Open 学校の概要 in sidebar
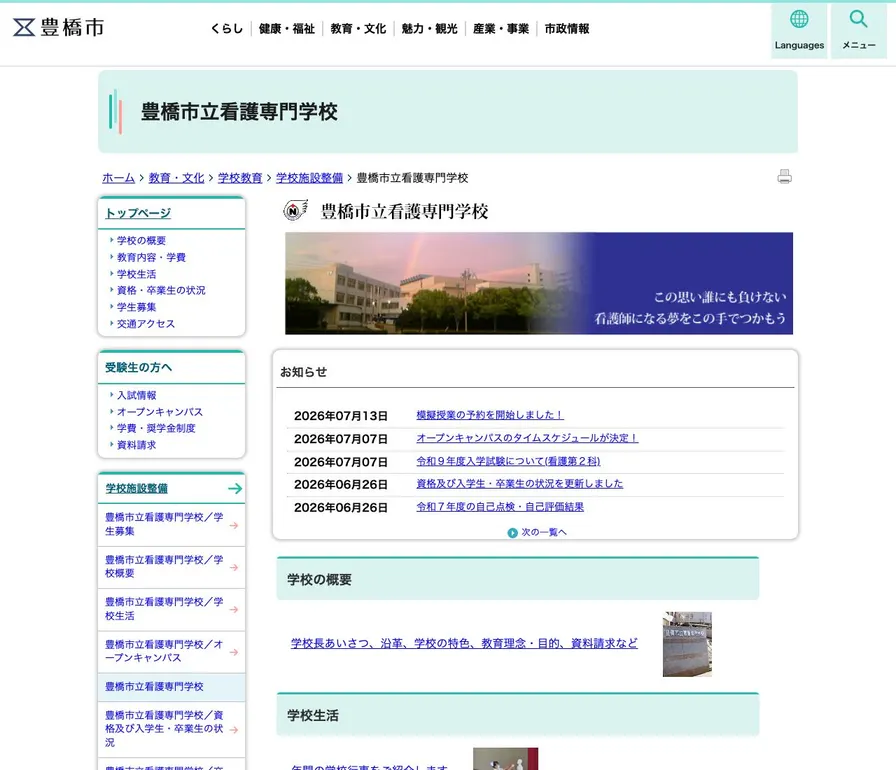 pos(141,240)
